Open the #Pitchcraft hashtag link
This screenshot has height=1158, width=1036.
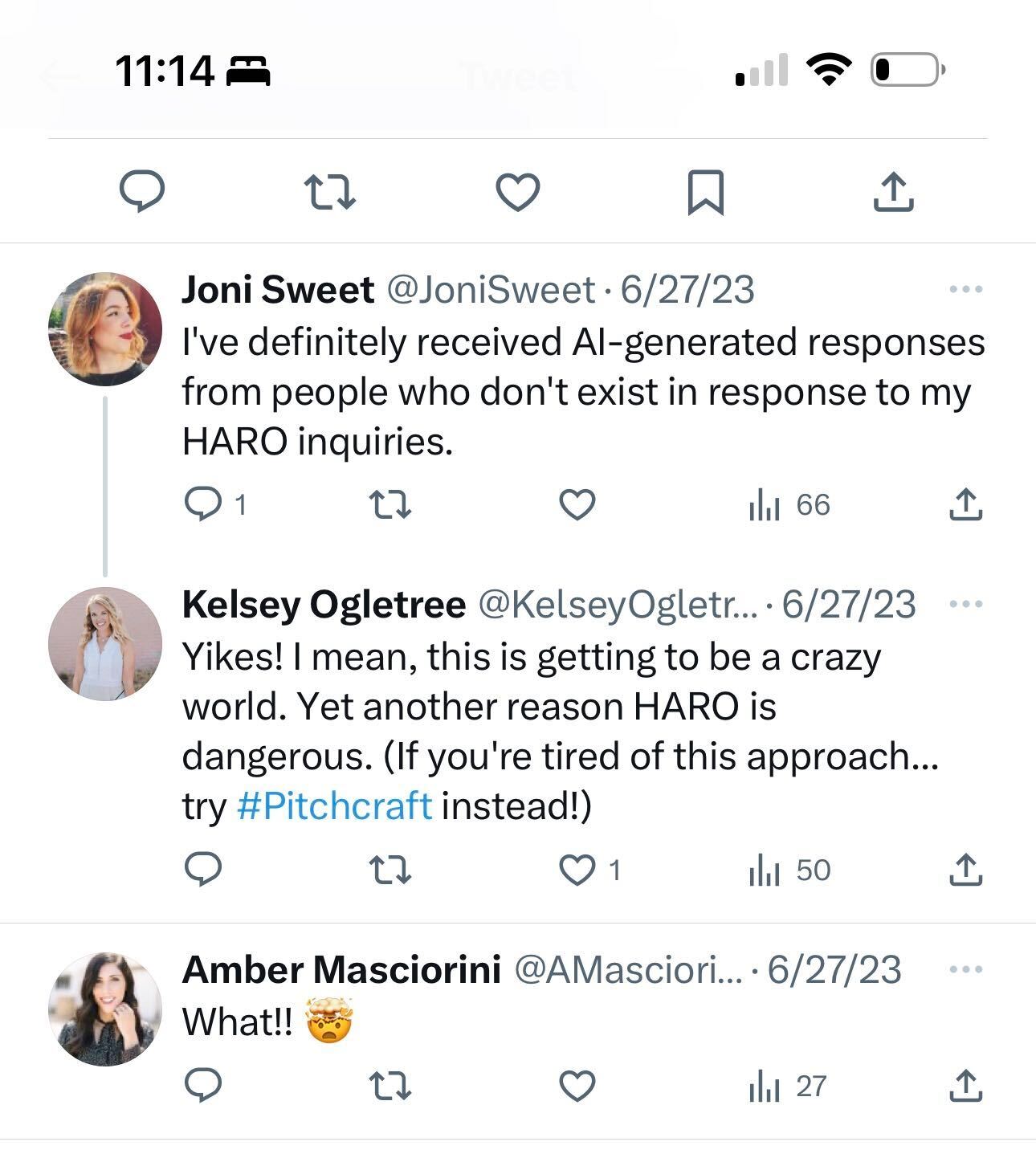[x=335, y=805]
